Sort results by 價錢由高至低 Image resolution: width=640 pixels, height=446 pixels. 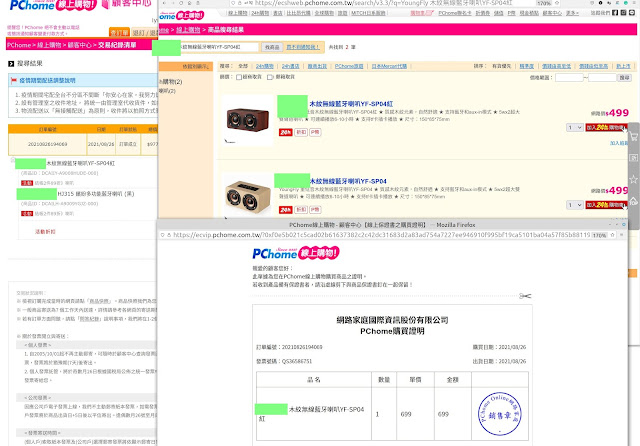click(556, 66)
